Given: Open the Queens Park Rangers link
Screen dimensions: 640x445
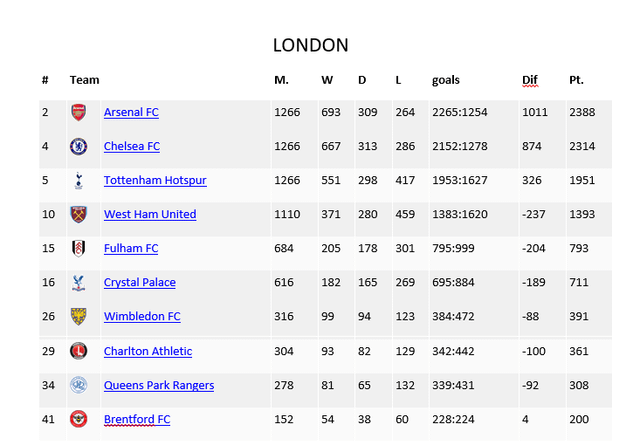Looking at the screenshot, I should (x=159, y=385).
